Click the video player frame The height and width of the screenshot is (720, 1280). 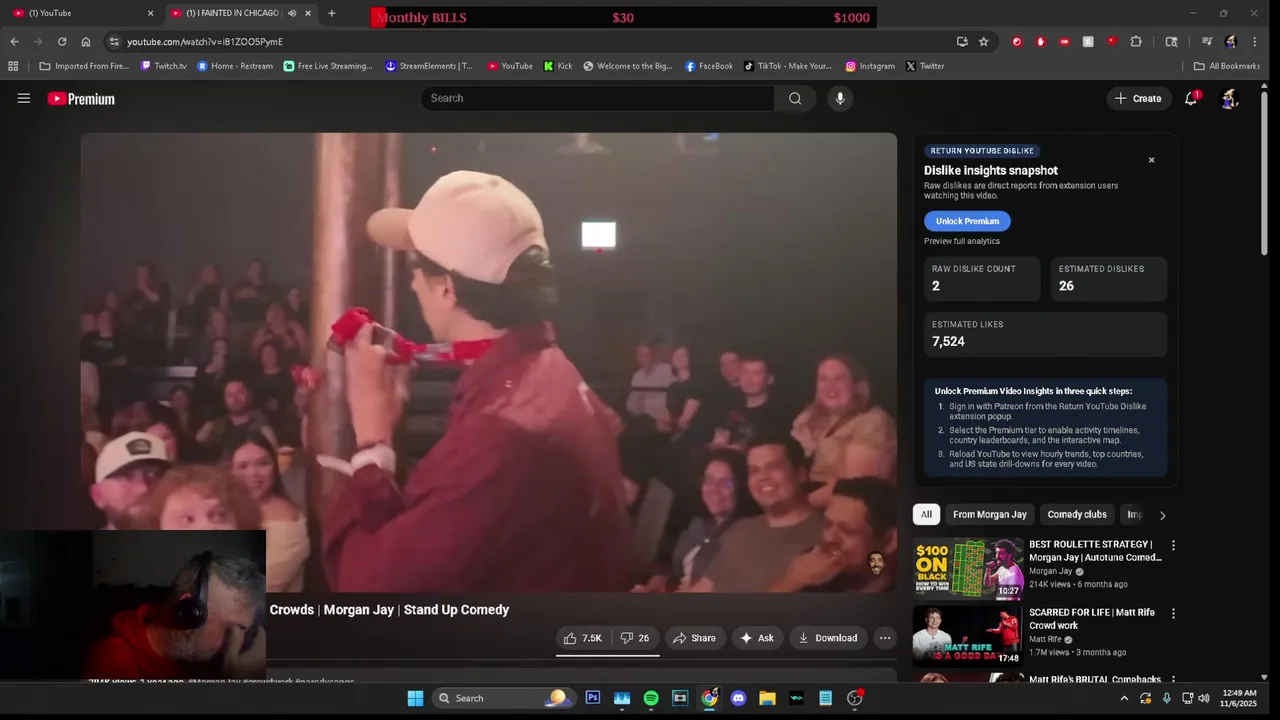(489, 363)
